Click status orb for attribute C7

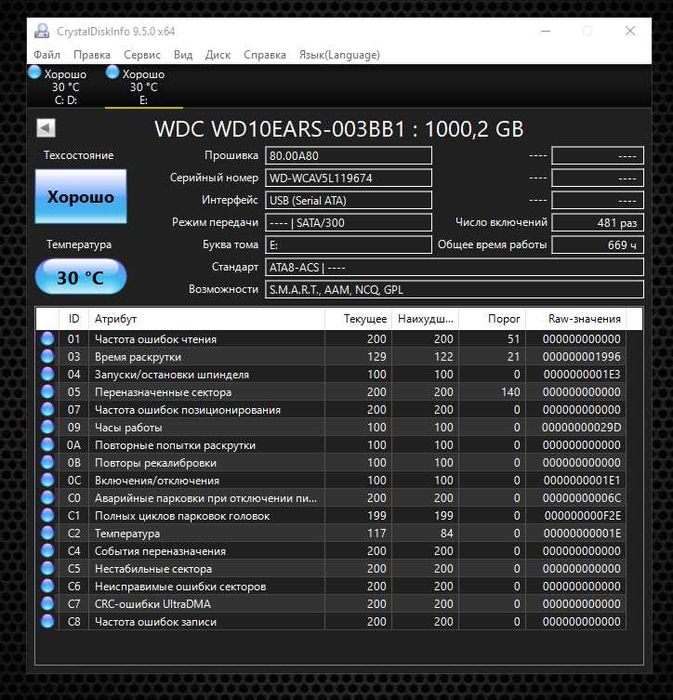pyautogui.click(x=47, y=604)
